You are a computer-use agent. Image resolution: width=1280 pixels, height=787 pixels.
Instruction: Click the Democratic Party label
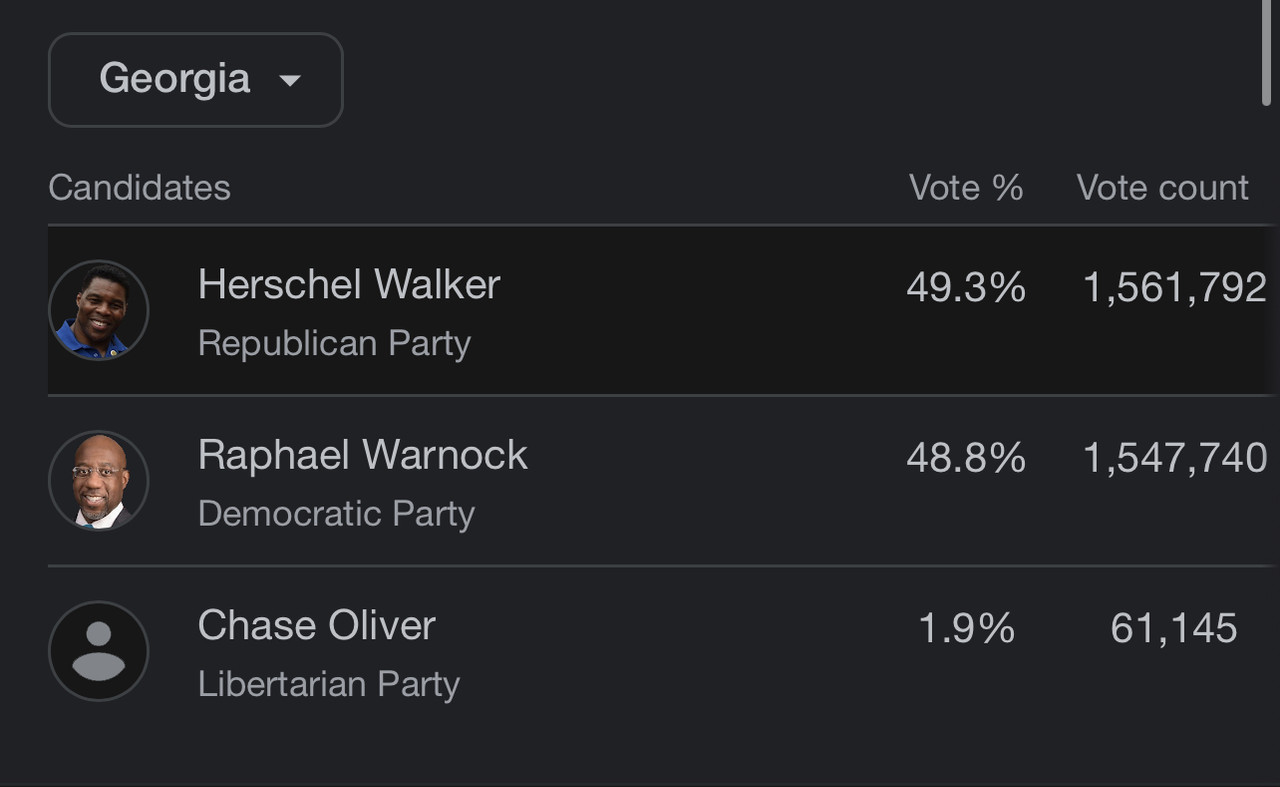(x=336, y=513)
